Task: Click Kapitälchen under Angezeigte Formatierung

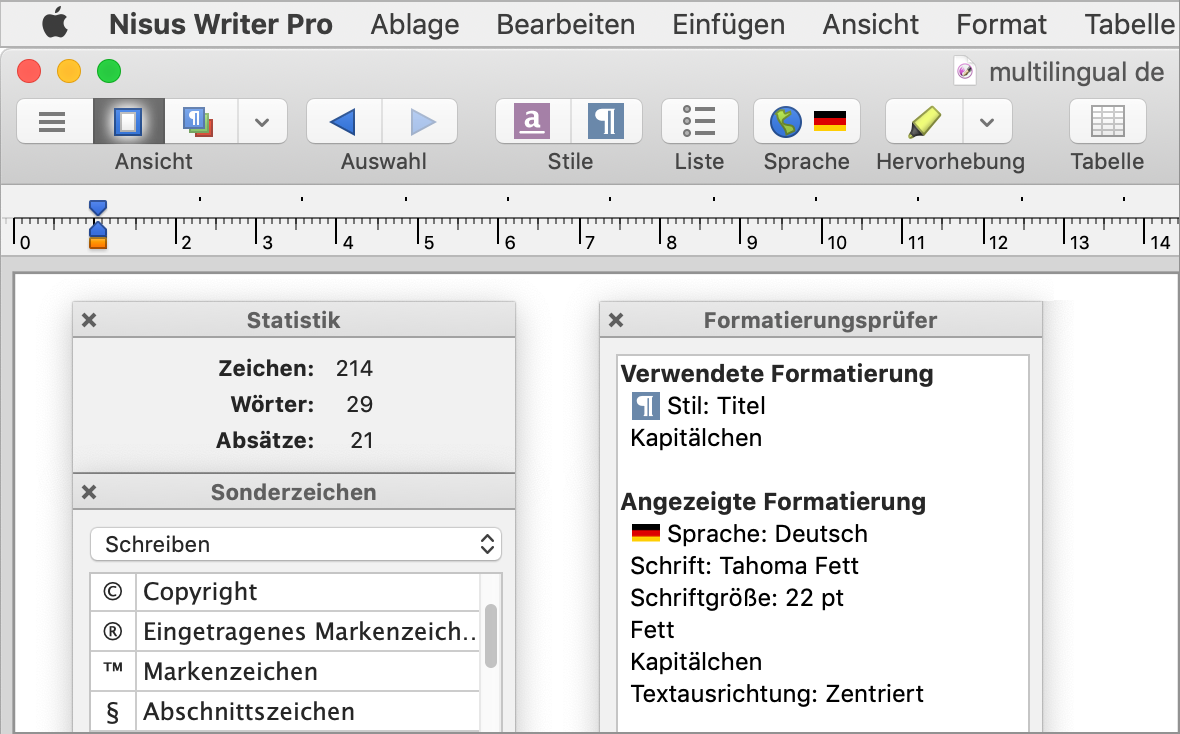Action: 696,662
